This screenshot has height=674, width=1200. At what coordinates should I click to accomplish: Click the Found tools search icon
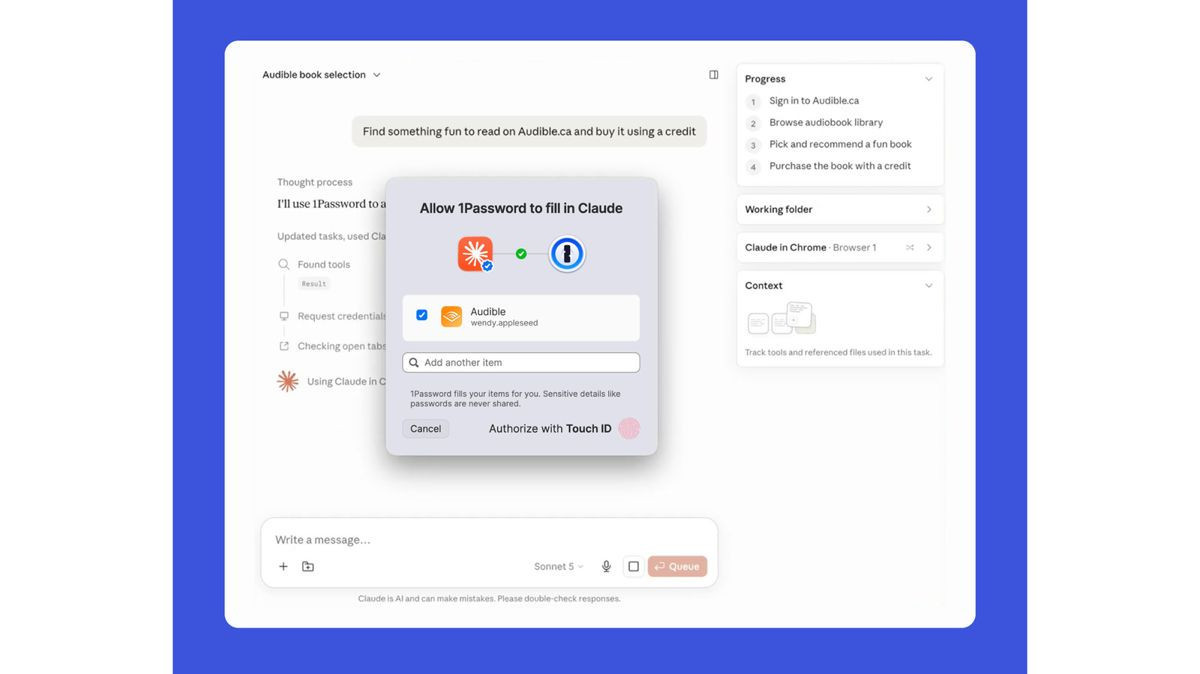pos(284,265)
